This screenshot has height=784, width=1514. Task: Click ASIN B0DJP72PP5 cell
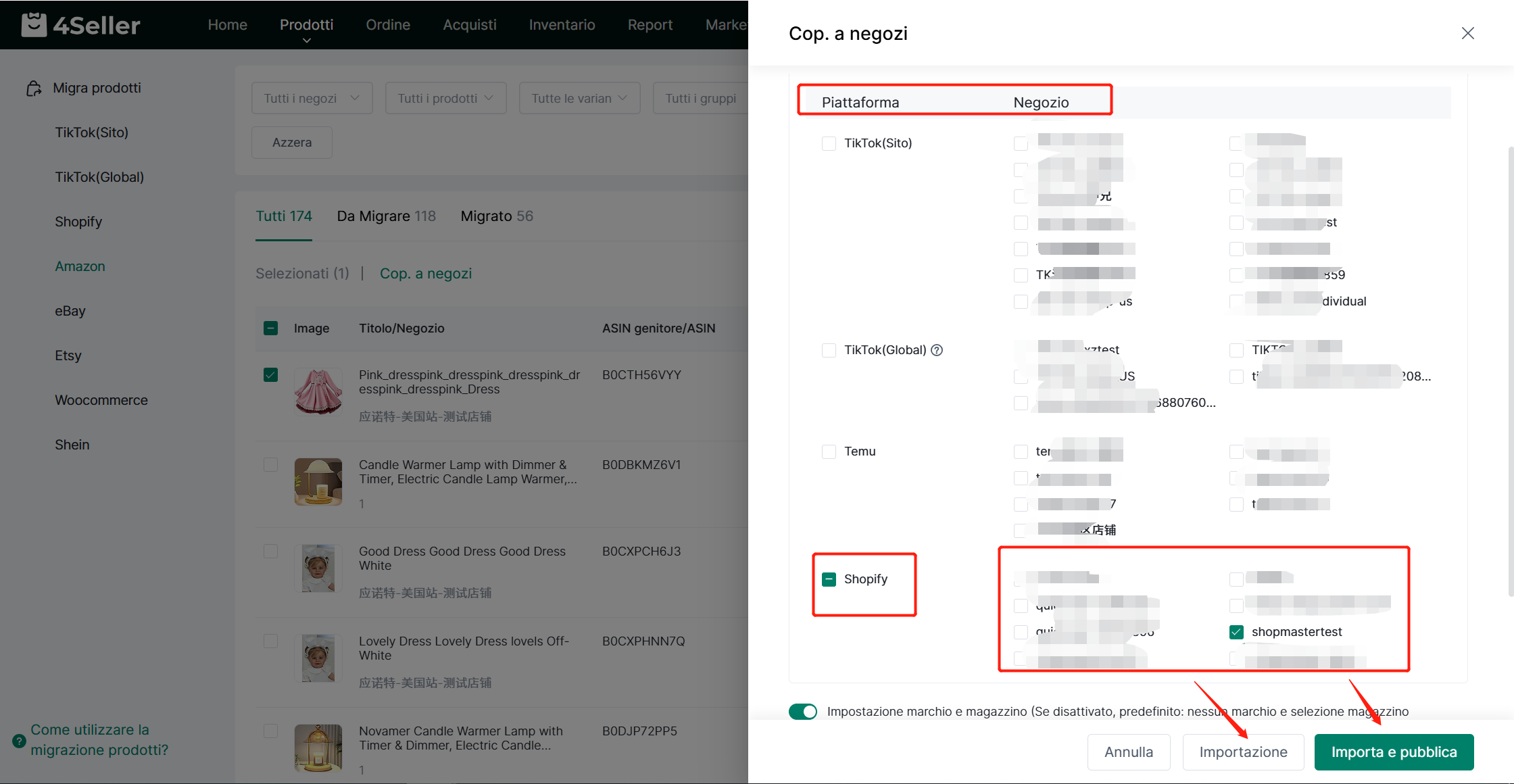(639, 731)
